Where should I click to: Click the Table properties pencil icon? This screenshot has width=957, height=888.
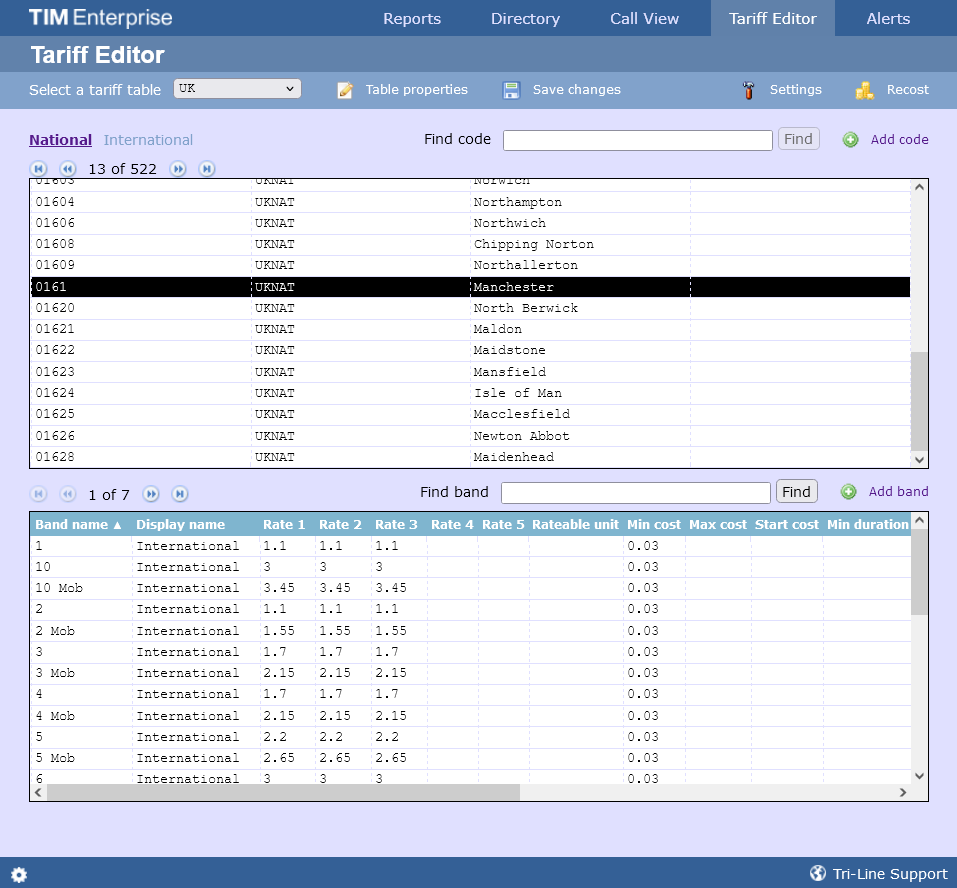pos(346,90)
